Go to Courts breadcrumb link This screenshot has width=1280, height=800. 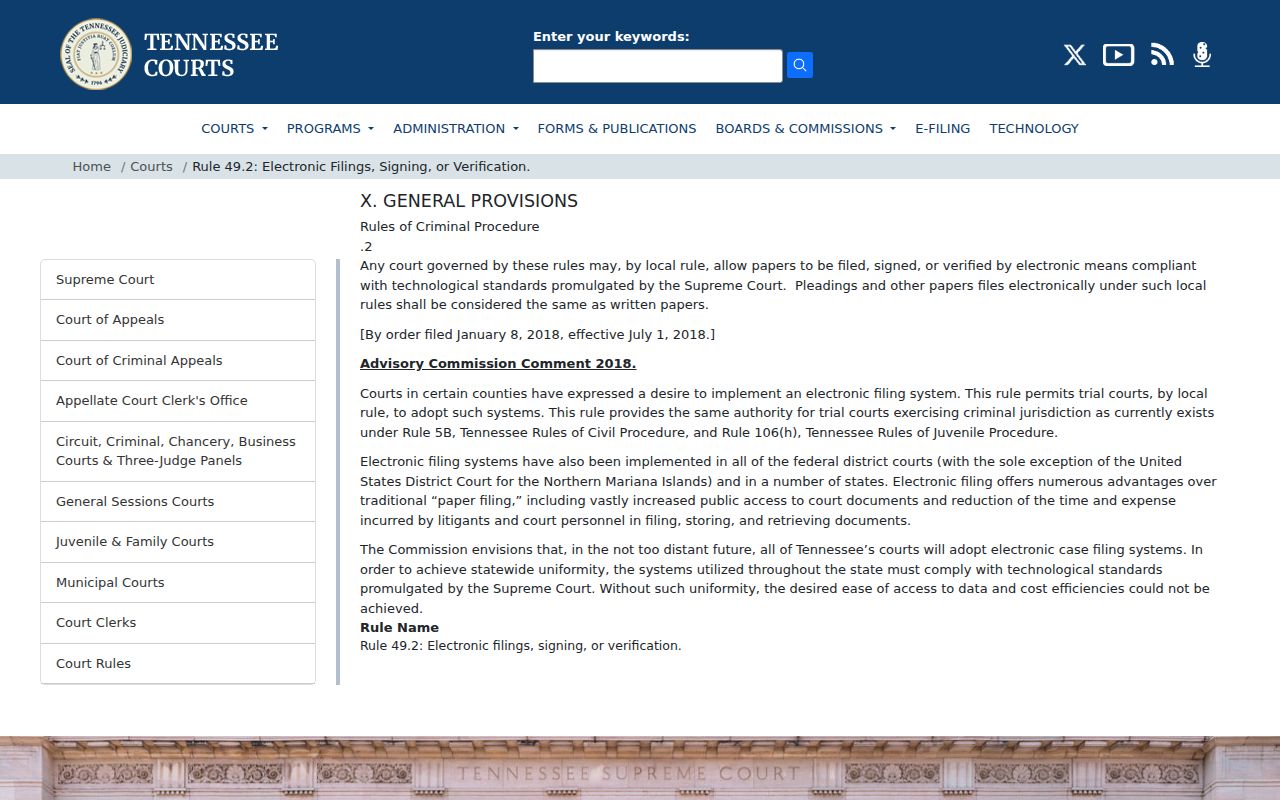point(151,166)
